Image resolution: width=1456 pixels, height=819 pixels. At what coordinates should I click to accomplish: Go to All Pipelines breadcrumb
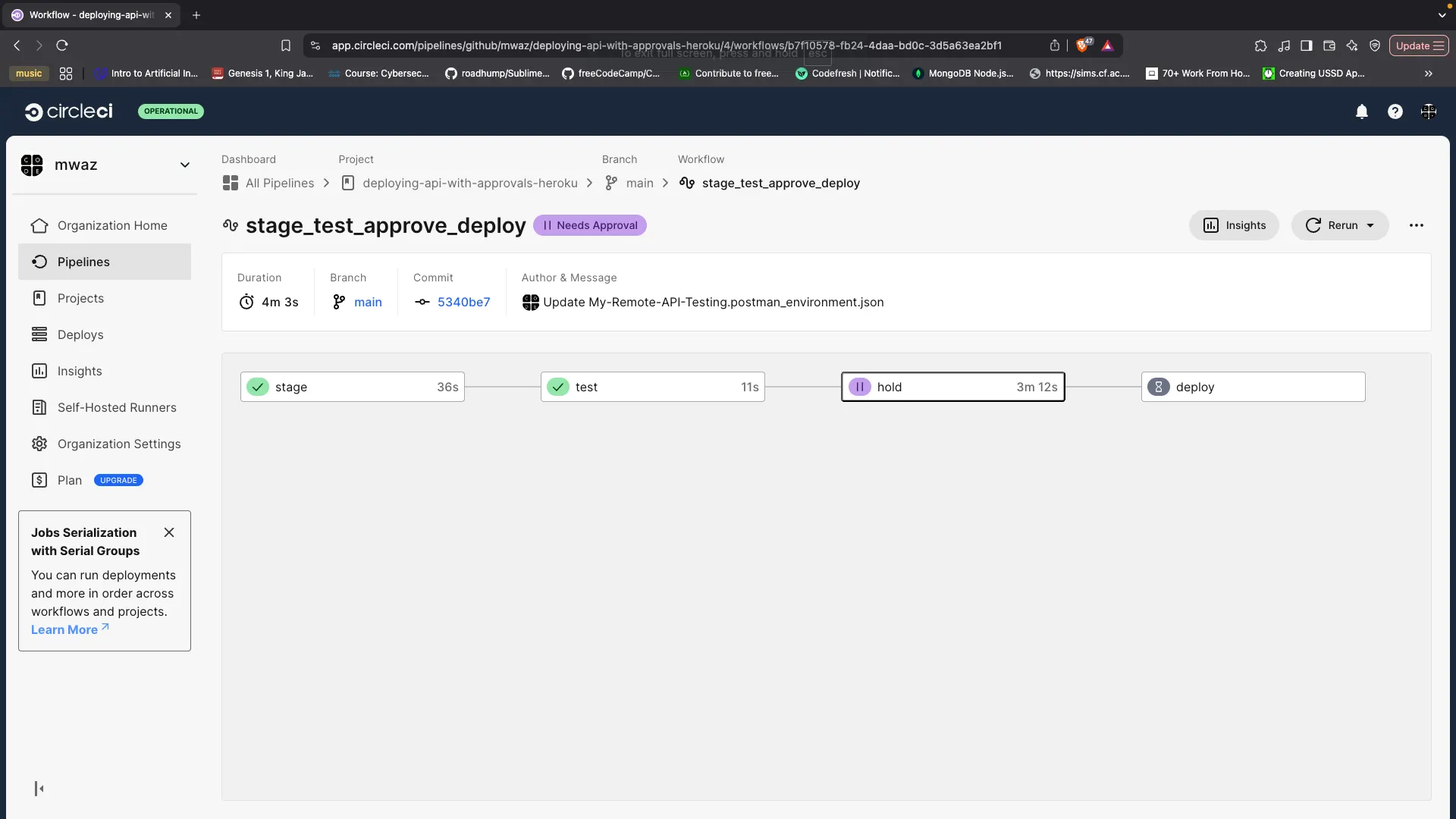[268, 183]
